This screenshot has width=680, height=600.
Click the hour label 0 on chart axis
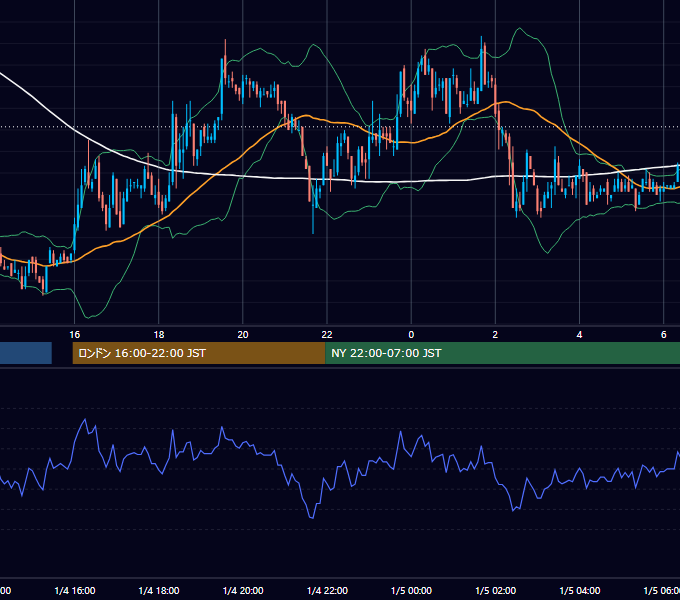click(x=411, y=334)
